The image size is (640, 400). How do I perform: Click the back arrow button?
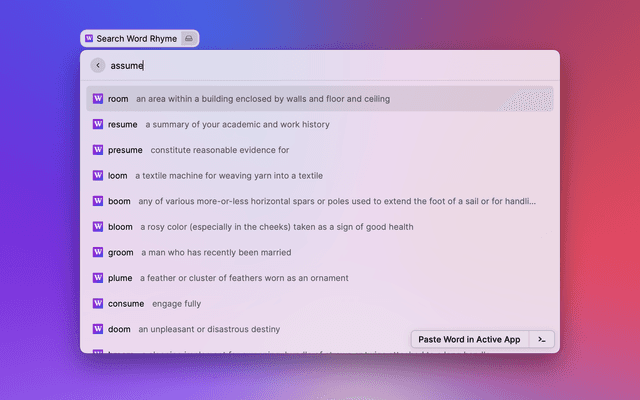tap(97, 65)
